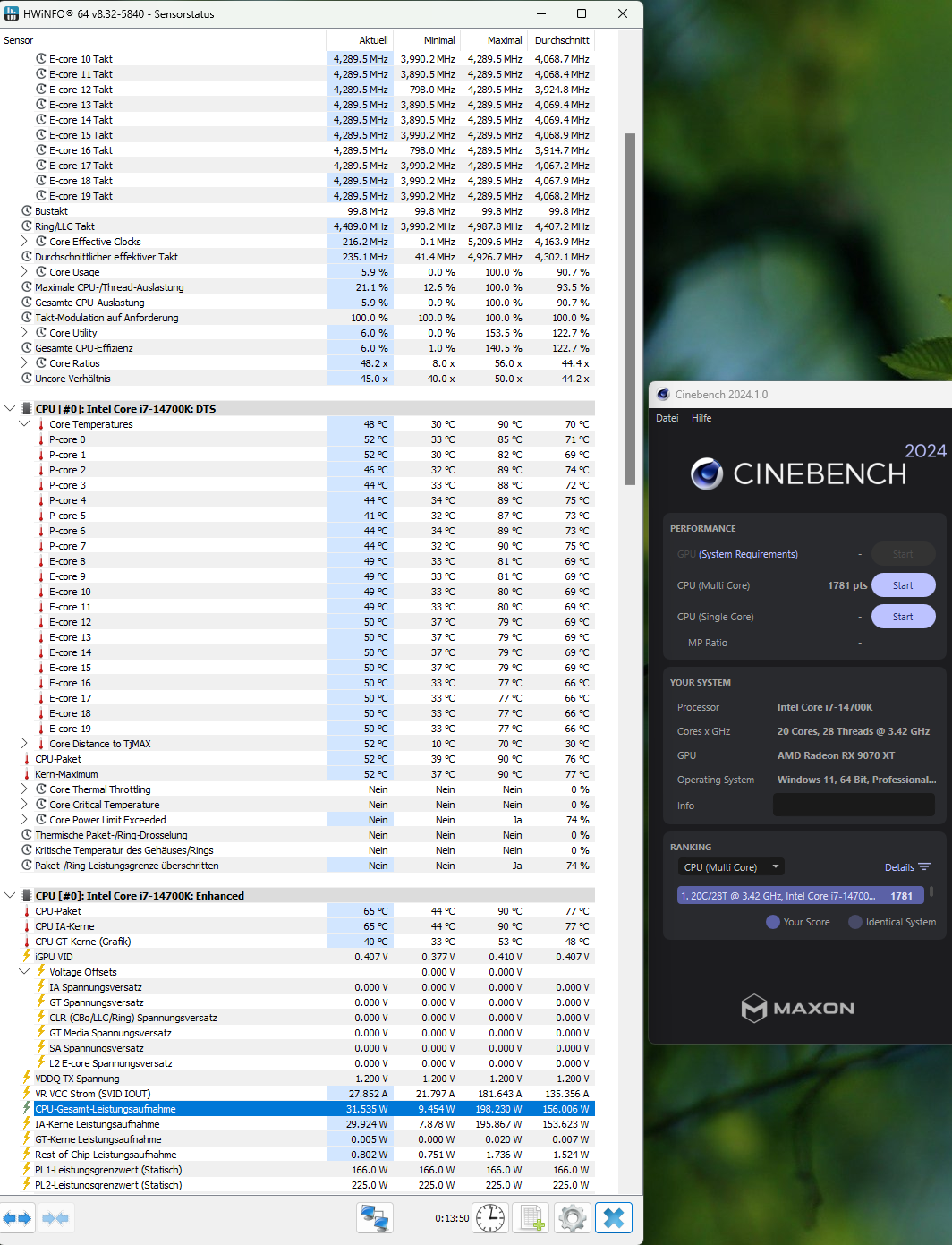
Task: Click the Info input field under Your System
Action: [853, 804]
